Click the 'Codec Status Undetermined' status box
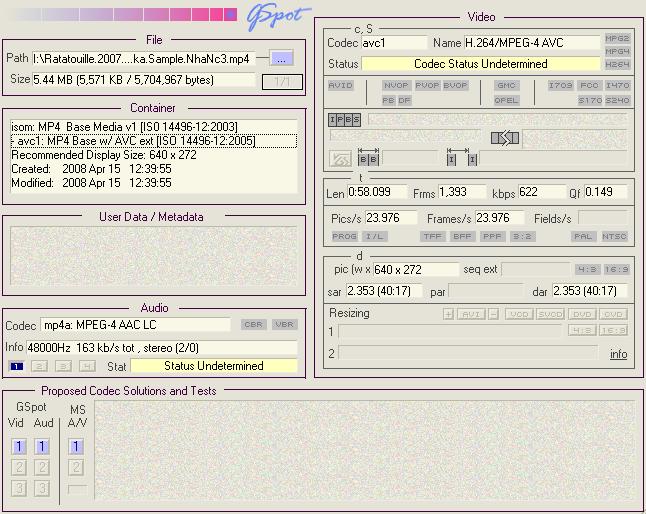646x514 pixels. [481, 64]
